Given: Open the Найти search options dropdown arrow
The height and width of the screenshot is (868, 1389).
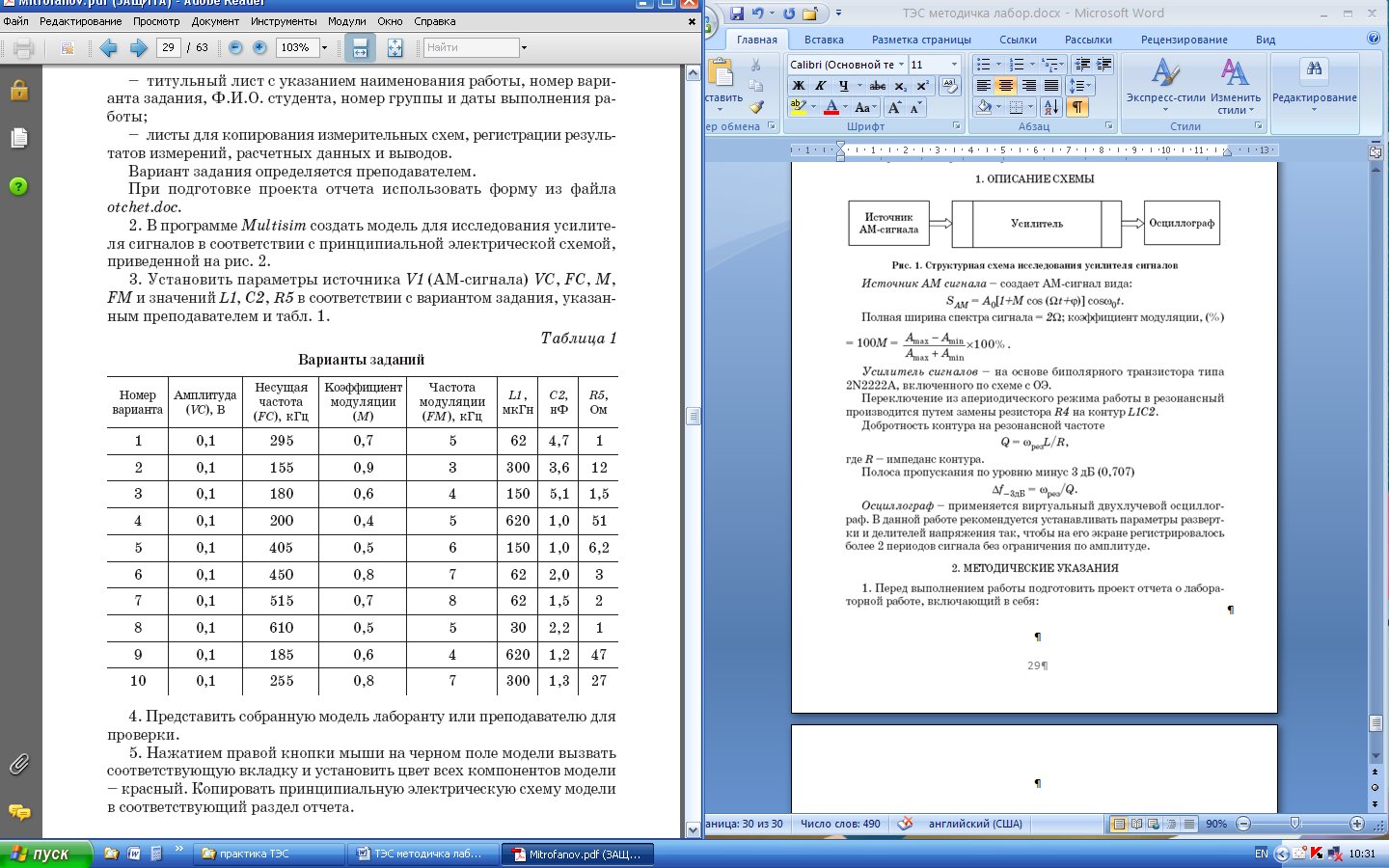Looking at the screenshot, I should tap(524, 47).
